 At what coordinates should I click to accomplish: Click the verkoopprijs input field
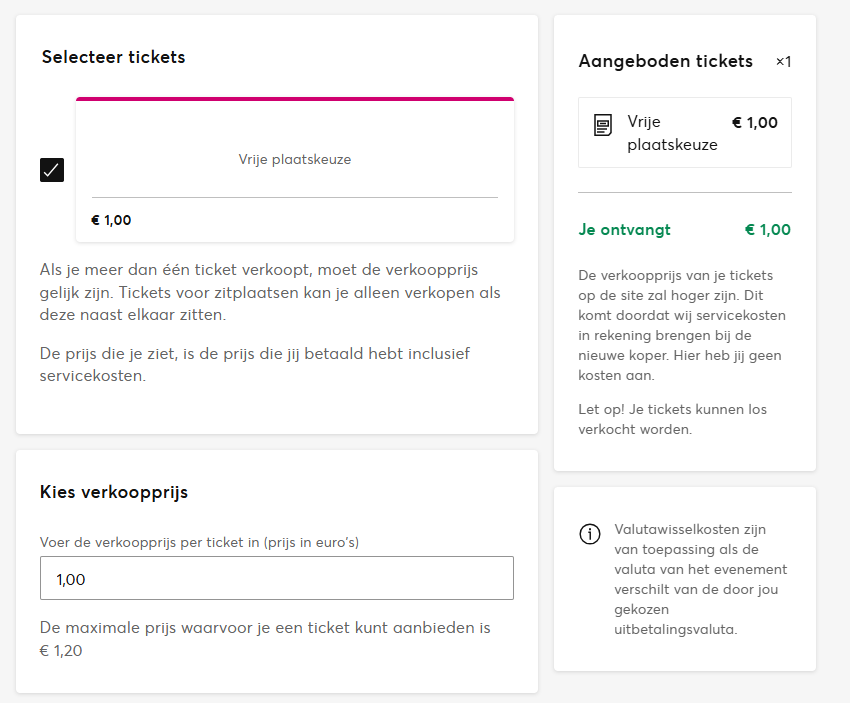(277, 578)
